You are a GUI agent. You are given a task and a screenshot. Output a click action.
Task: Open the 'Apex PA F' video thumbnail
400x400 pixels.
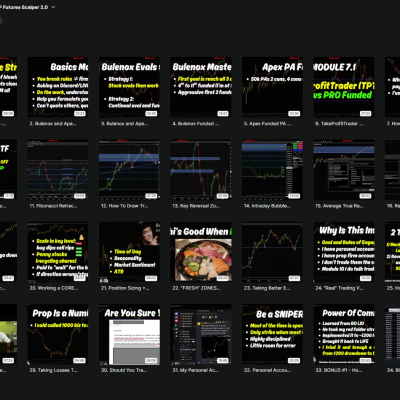pos(272,87)
